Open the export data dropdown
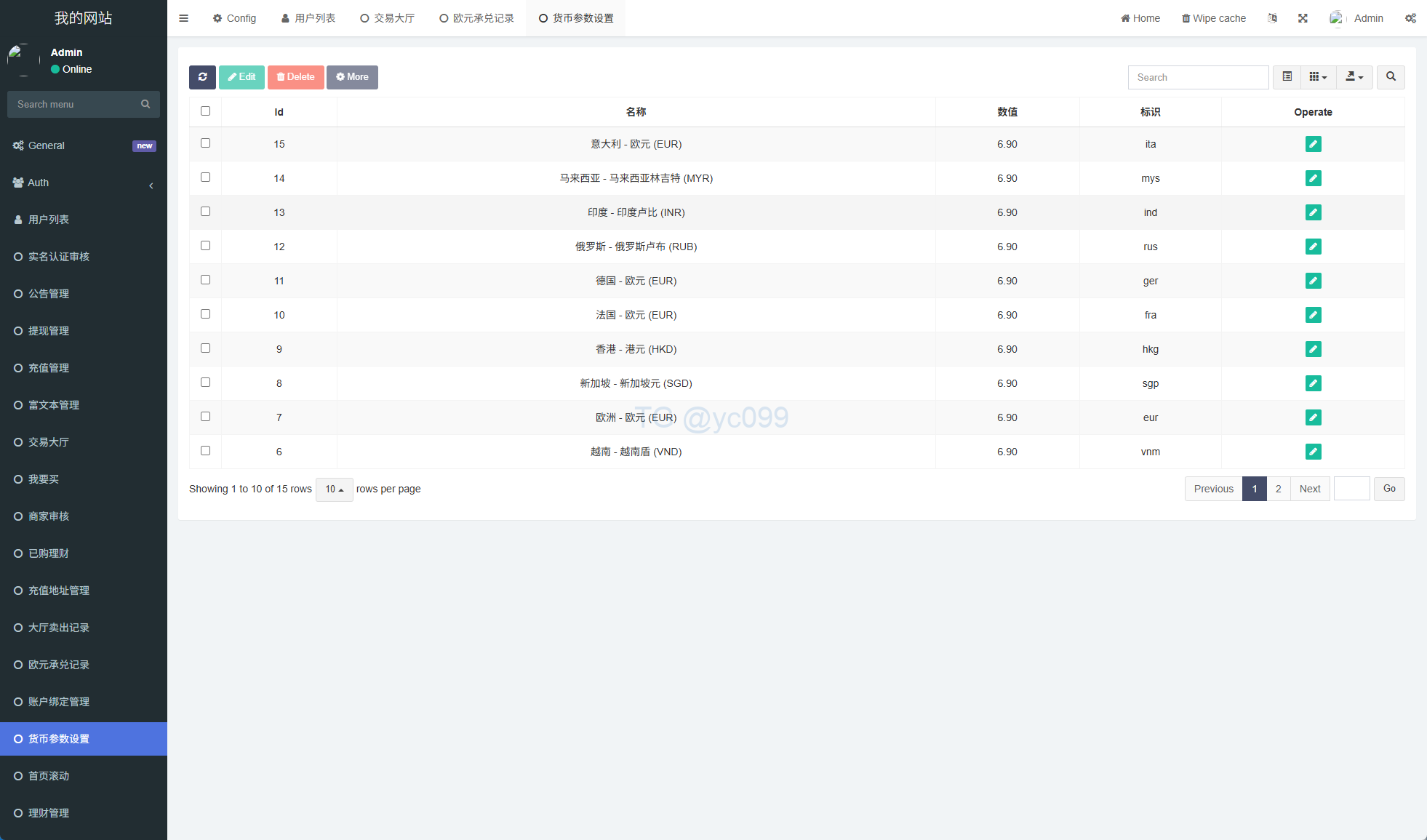The width and height of the screenshot is (1427, 840). pyautogui.click(x=1354, y=77)
